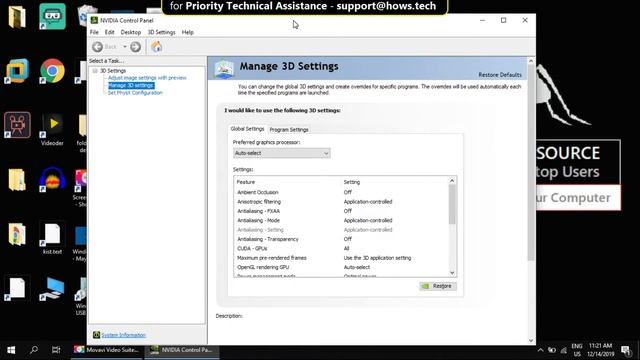640x360 pixels.
Task: Click the ENG US language indicator
Action: (577, 350)
